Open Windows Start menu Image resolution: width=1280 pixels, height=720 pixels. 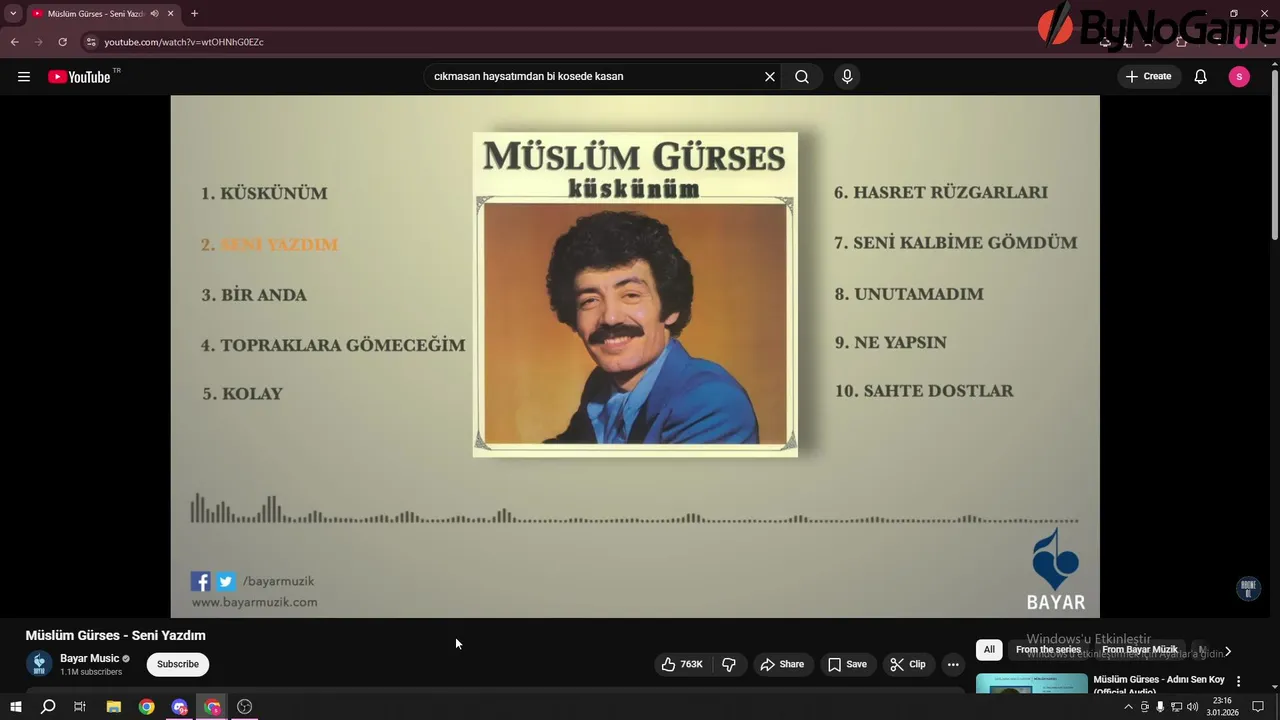(15, 707)
